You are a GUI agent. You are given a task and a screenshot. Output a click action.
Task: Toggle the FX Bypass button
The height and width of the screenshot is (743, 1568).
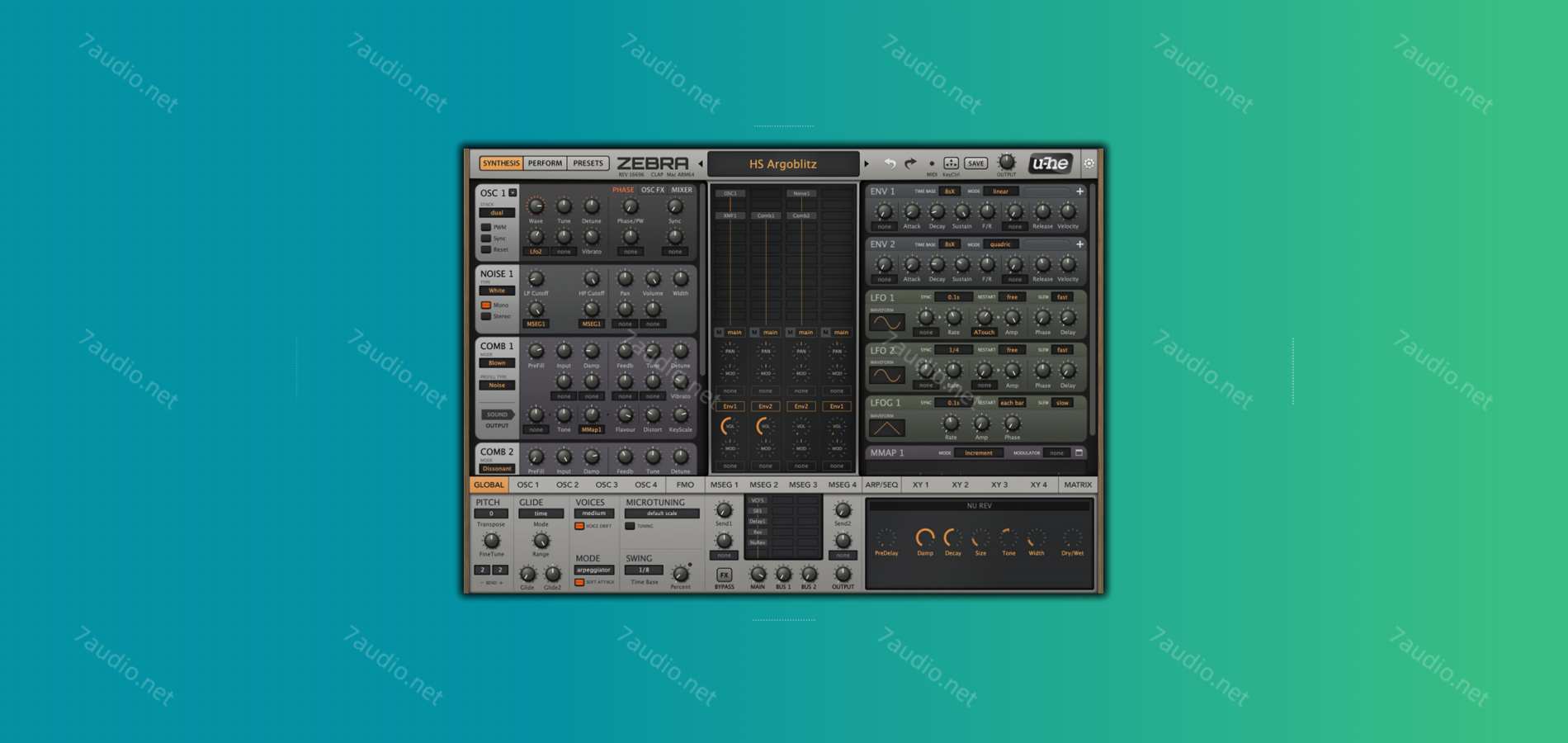[724, 575]
